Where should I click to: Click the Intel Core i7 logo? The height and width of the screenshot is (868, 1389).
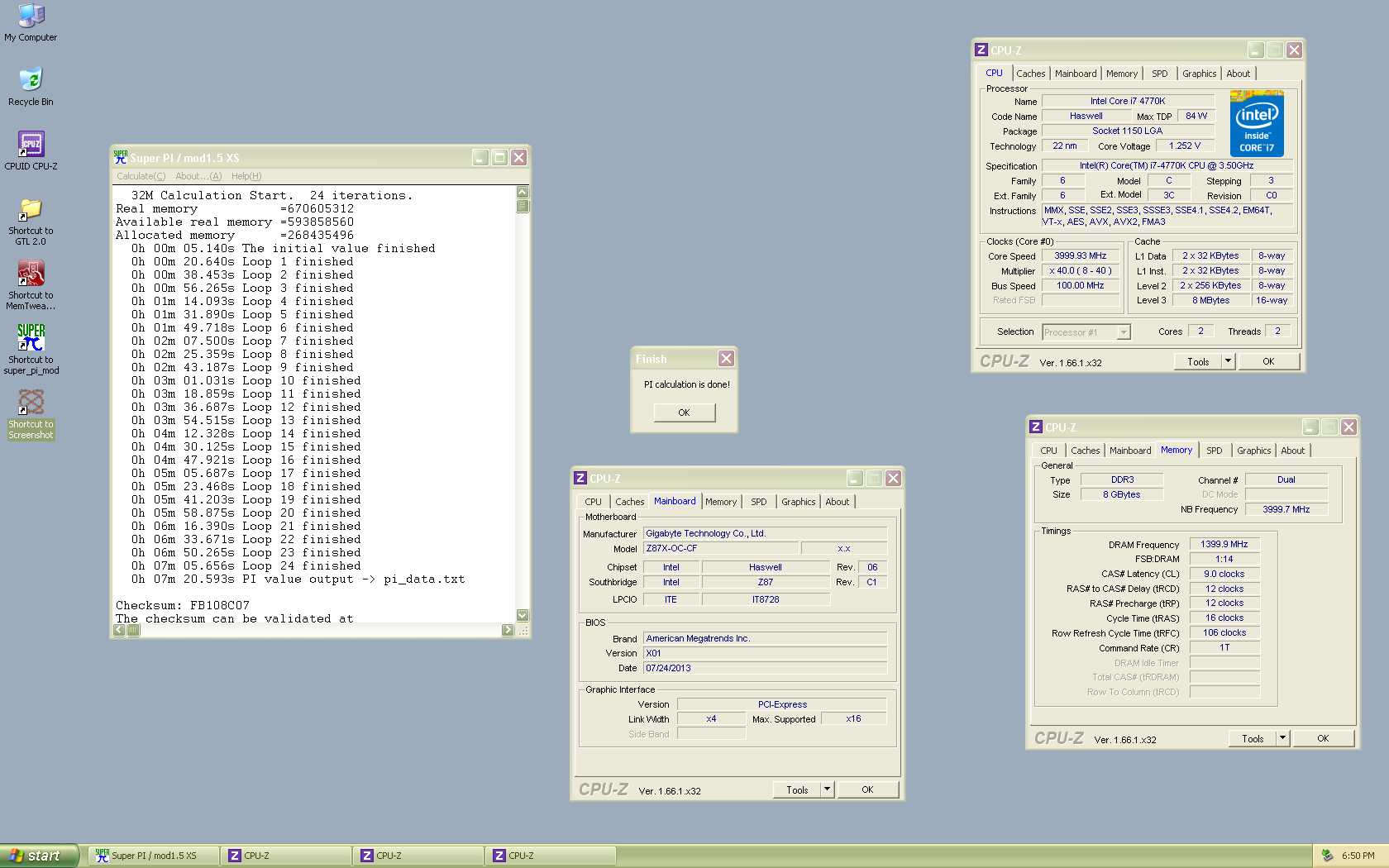click(x=1257, y=124)
